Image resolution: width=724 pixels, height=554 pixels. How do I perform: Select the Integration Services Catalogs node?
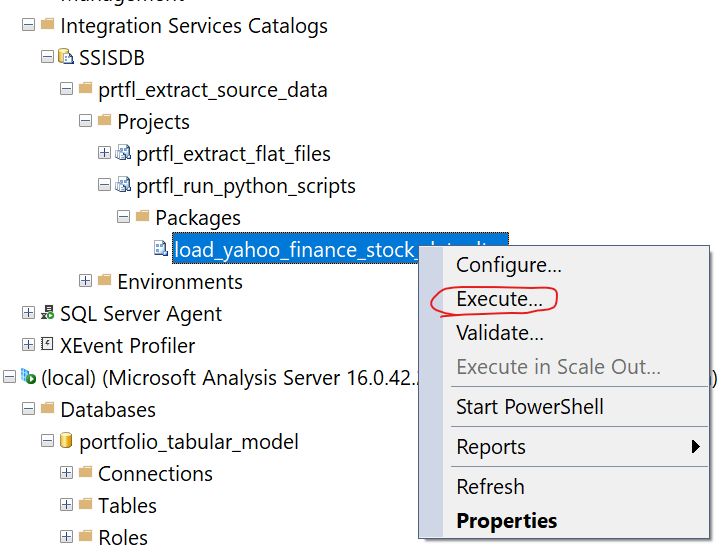click(193, 26)
